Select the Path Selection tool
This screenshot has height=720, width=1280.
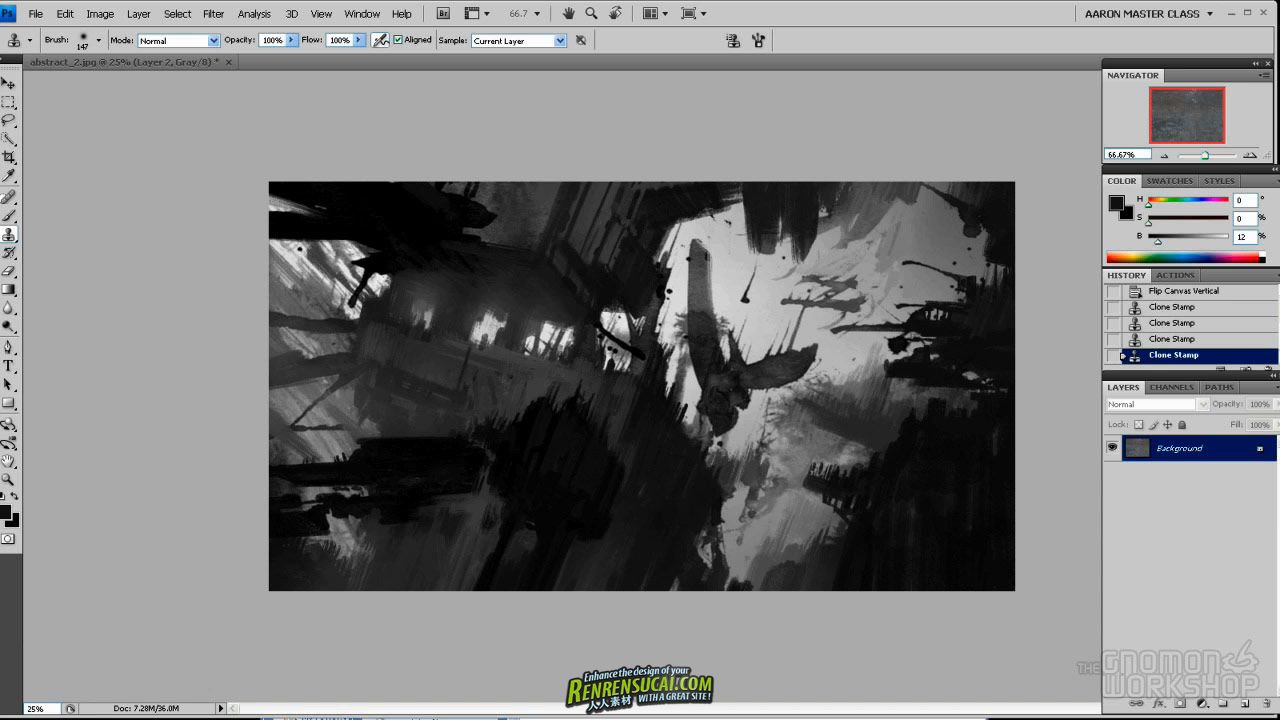click(9, 384)
